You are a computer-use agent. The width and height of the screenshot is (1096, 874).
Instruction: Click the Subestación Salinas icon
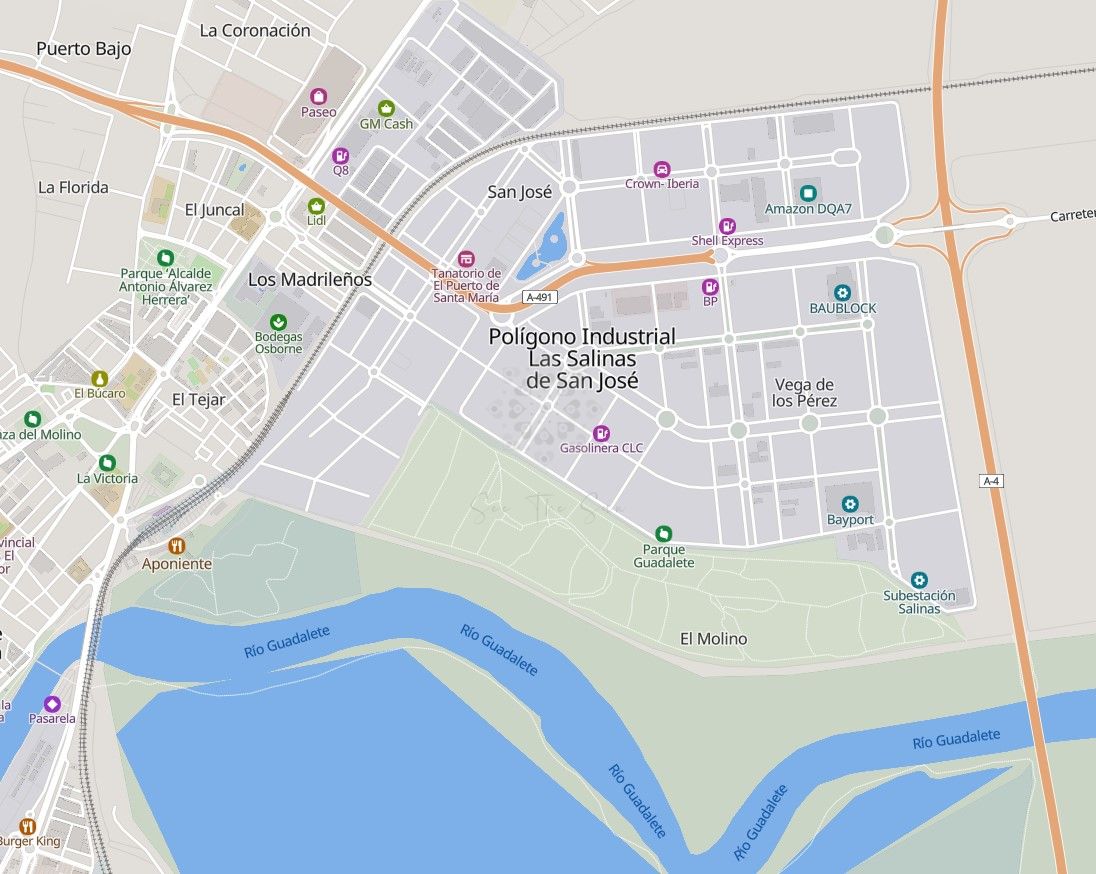click(x=919, y=580)
